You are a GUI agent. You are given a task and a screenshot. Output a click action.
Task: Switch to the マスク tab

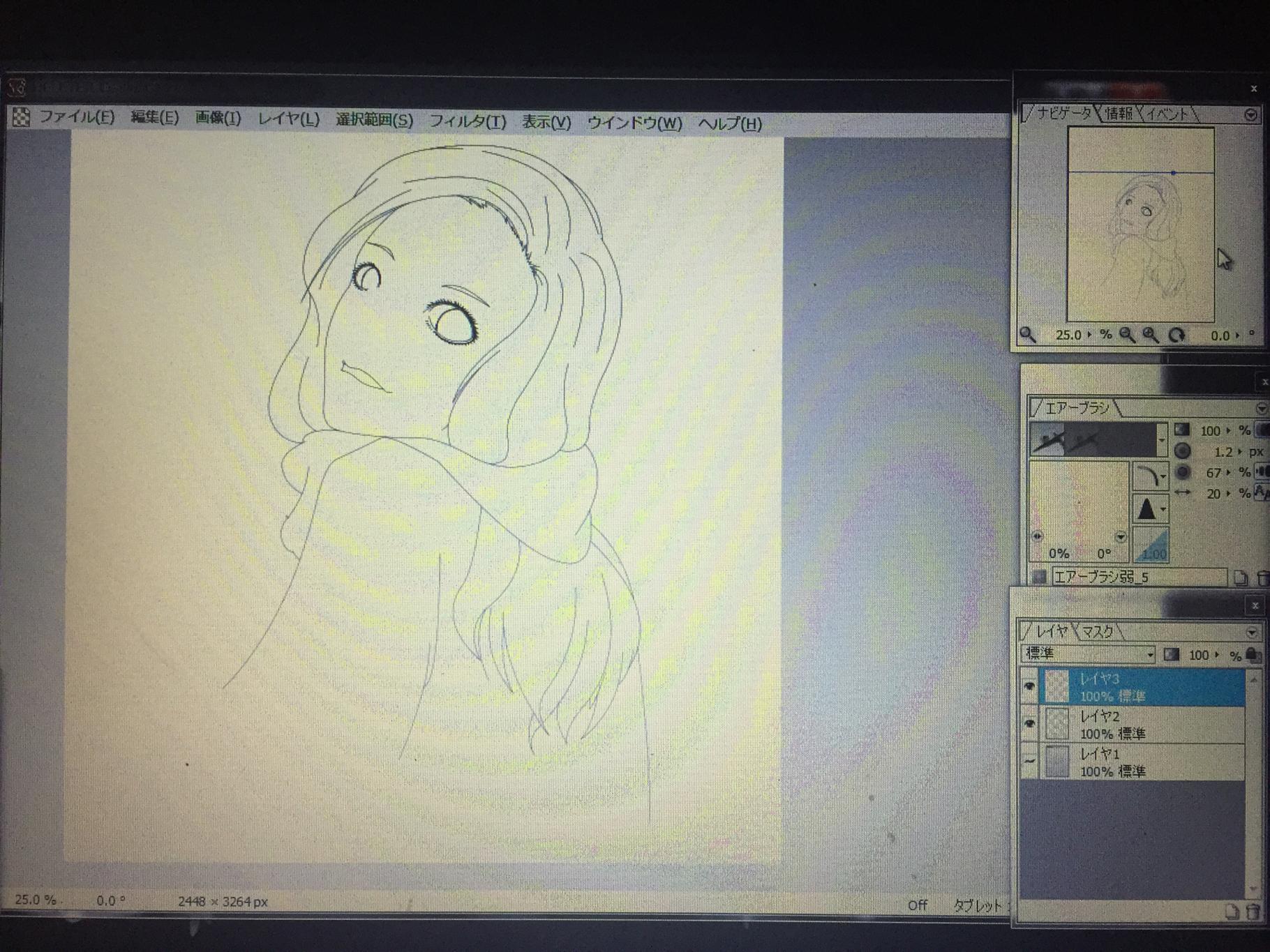point(1098,632)
